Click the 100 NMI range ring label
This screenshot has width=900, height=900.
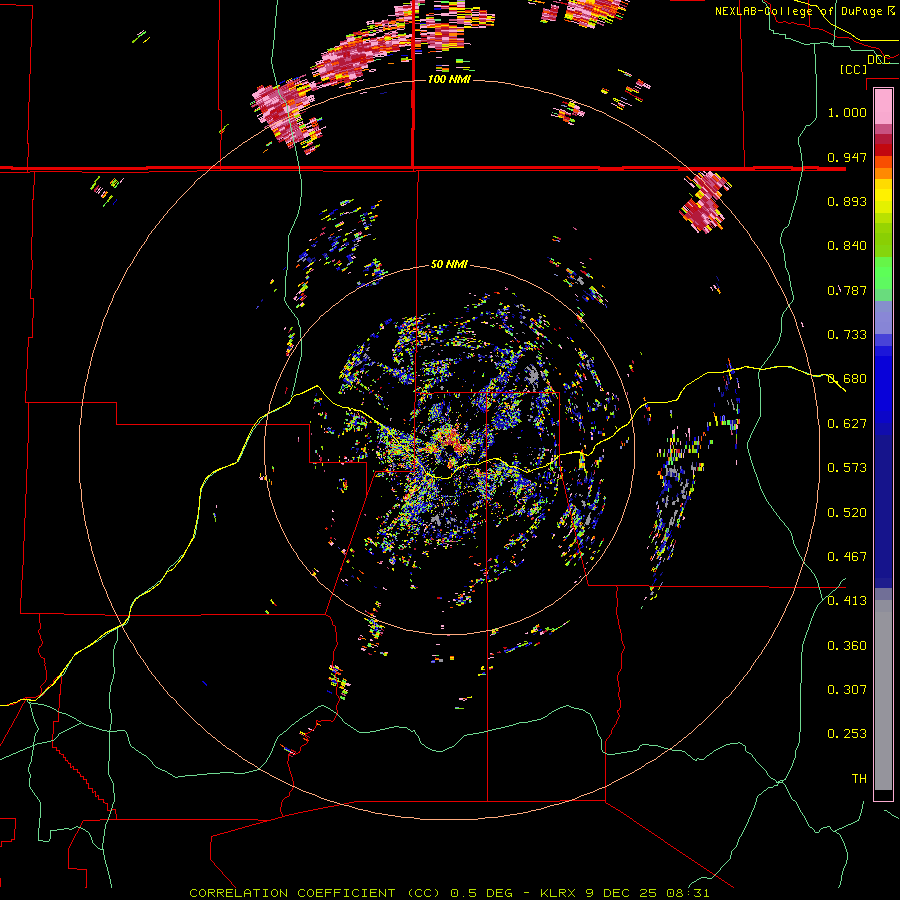point(449,79)
